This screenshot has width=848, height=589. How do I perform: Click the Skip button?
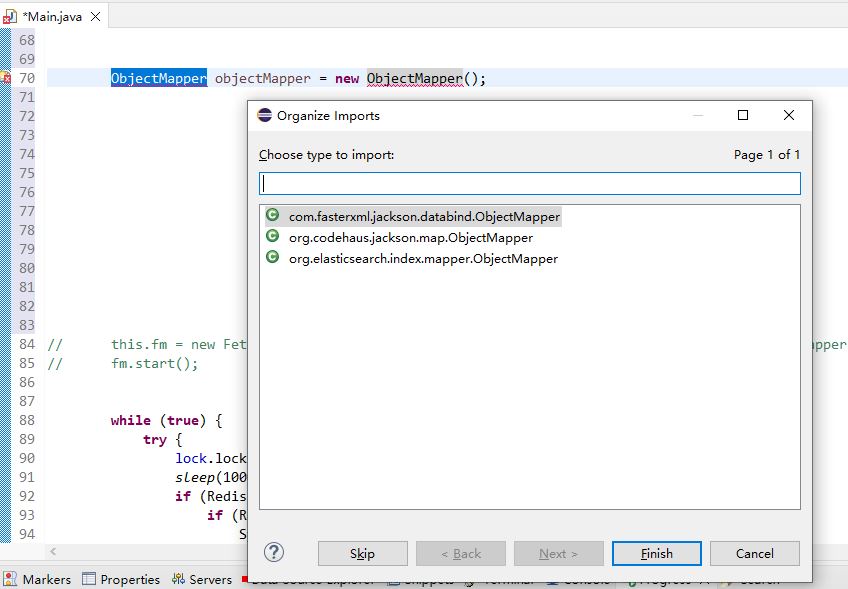(x=362, y=553)
